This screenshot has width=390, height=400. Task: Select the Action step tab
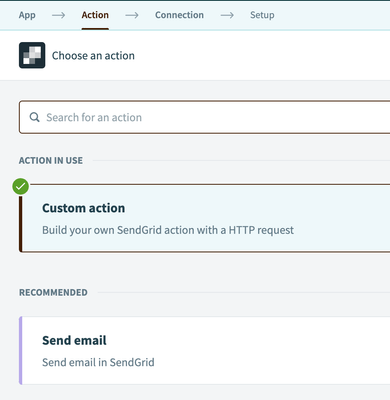95,15
